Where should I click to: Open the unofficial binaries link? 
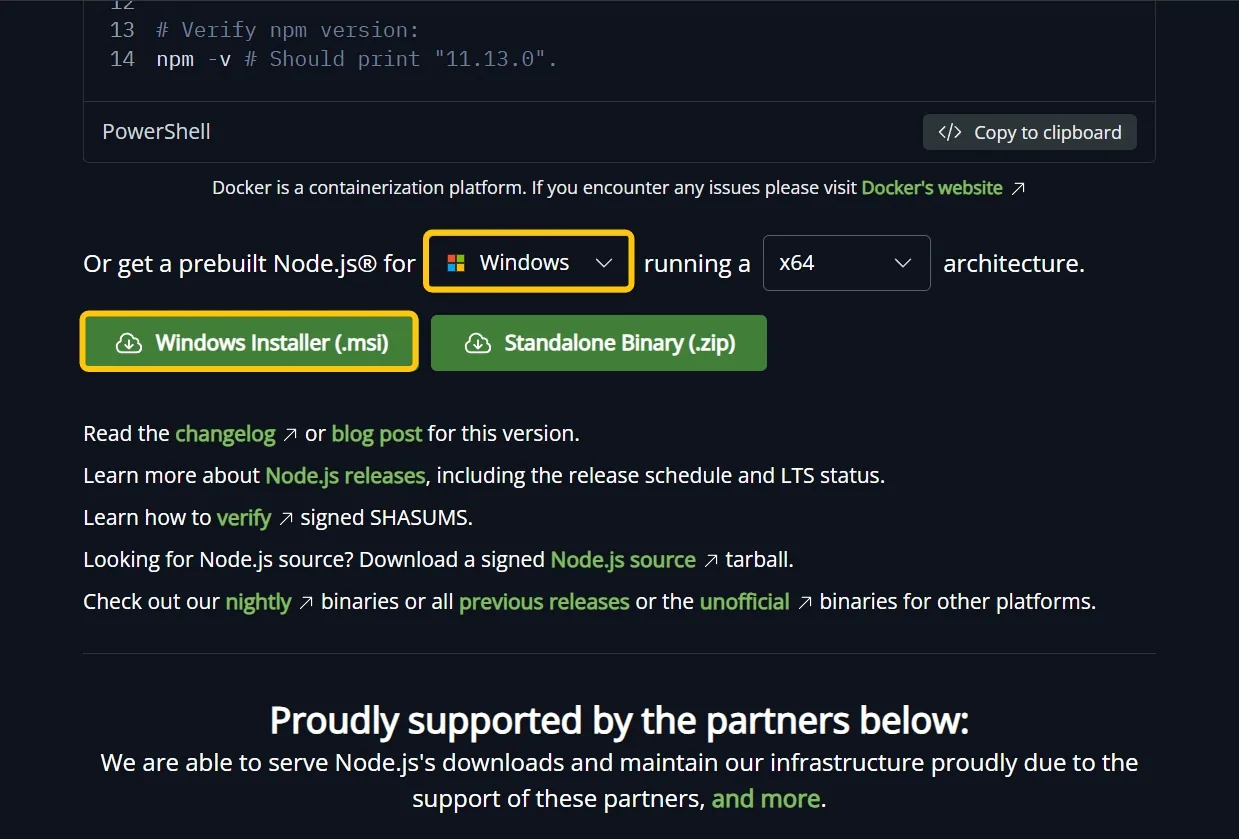(745, 602)
